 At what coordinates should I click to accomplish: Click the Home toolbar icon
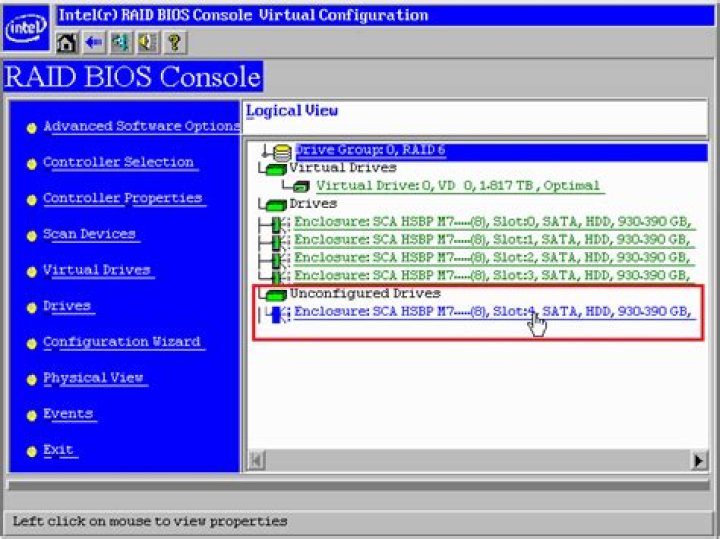67,43
